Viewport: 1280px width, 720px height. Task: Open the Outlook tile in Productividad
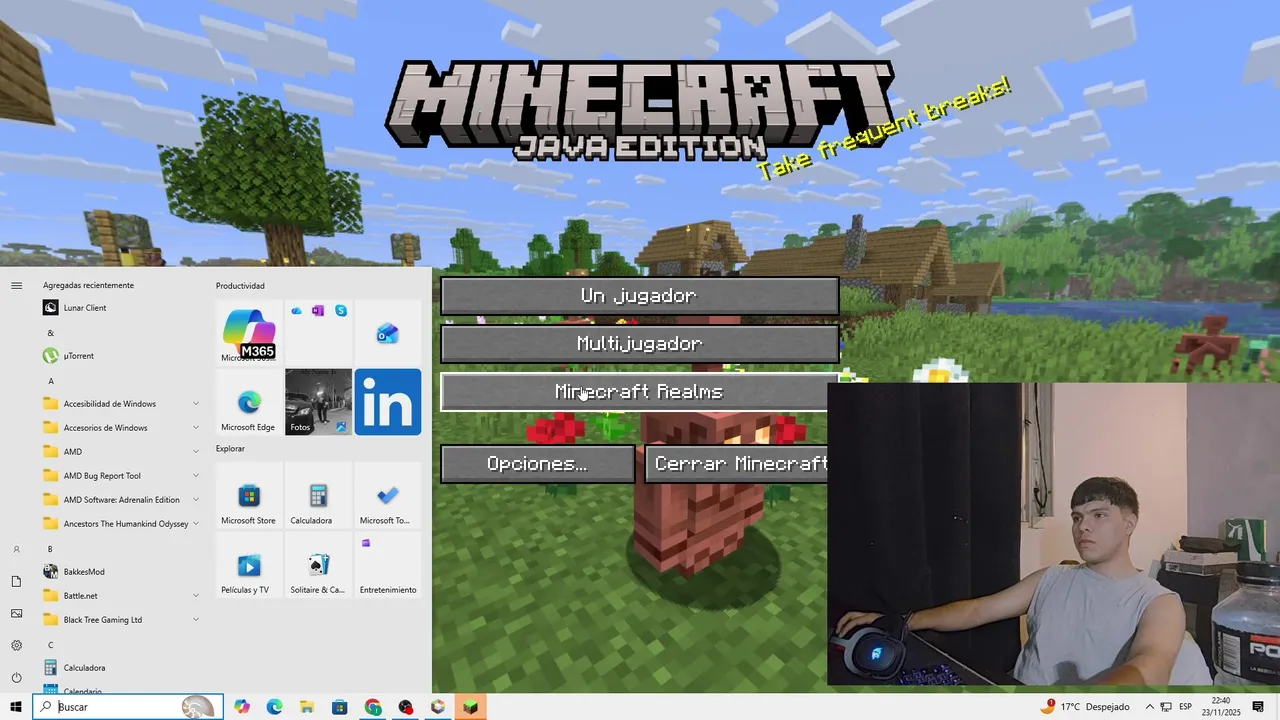388,333
